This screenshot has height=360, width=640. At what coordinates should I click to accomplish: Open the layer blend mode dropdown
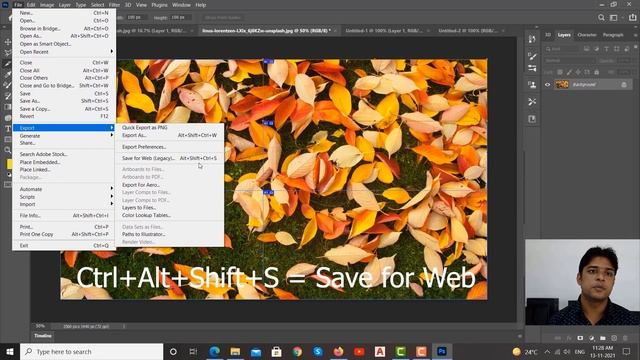point(569,60)
